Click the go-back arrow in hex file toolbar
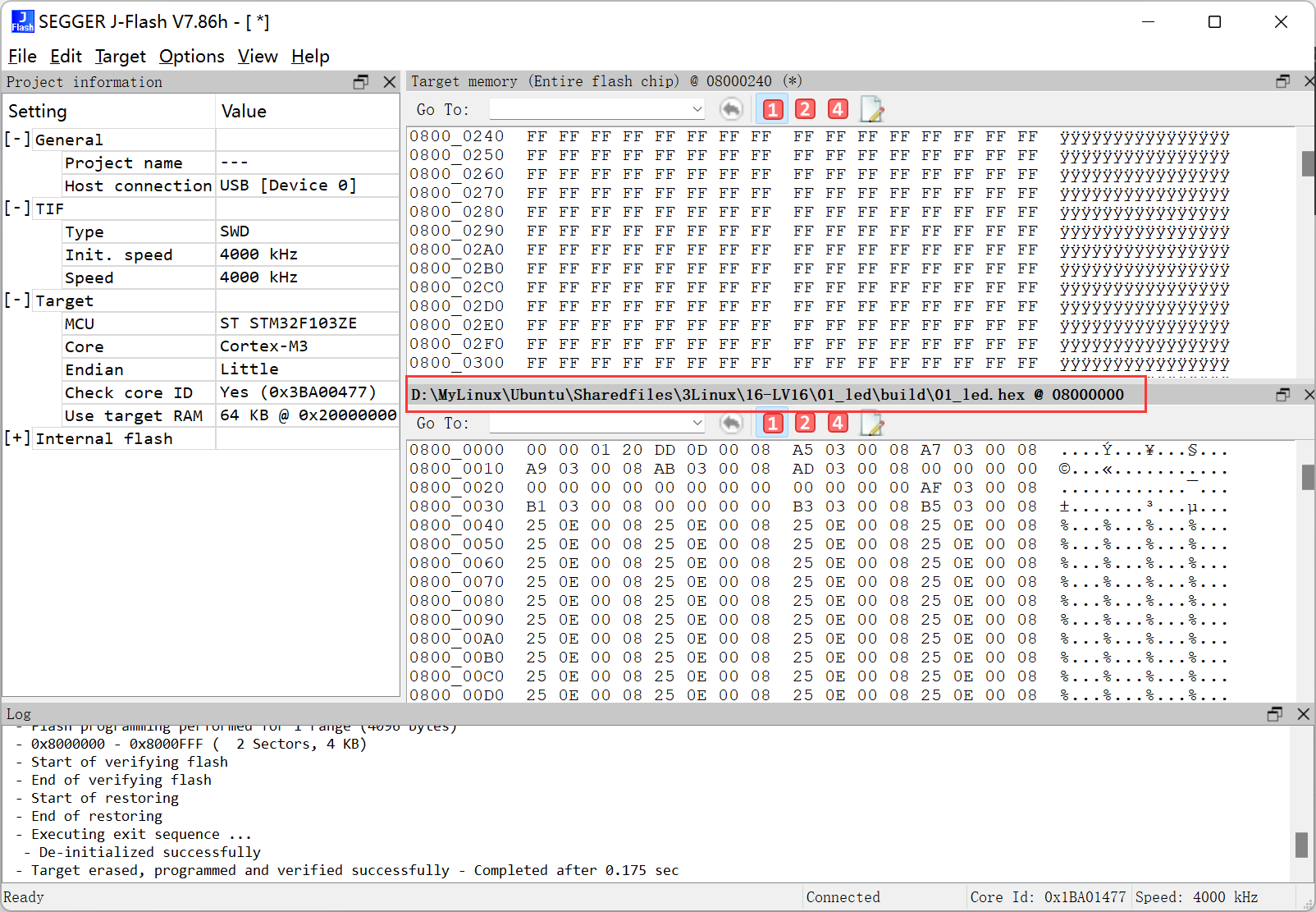The height and width of the screenshot is (912, 1316). click(x=730, y=423)
